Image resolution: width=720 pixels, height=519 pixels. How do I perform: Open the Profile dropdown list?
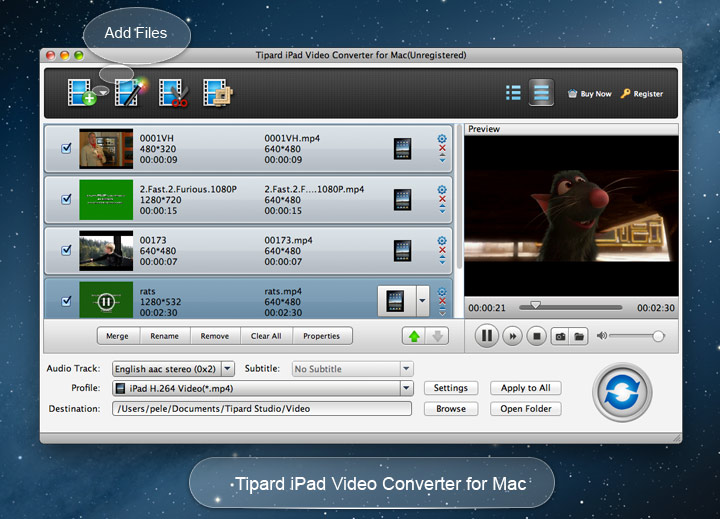[263, 389]
